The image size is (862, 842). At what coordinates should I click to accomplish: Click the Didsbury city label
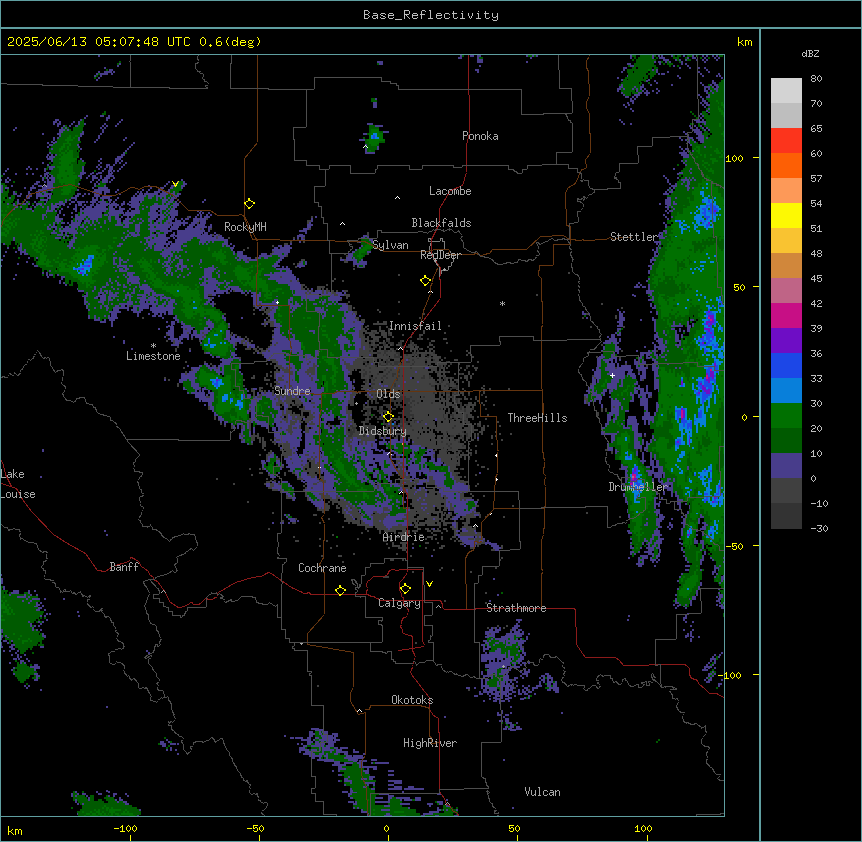click(x=383, y=431)
